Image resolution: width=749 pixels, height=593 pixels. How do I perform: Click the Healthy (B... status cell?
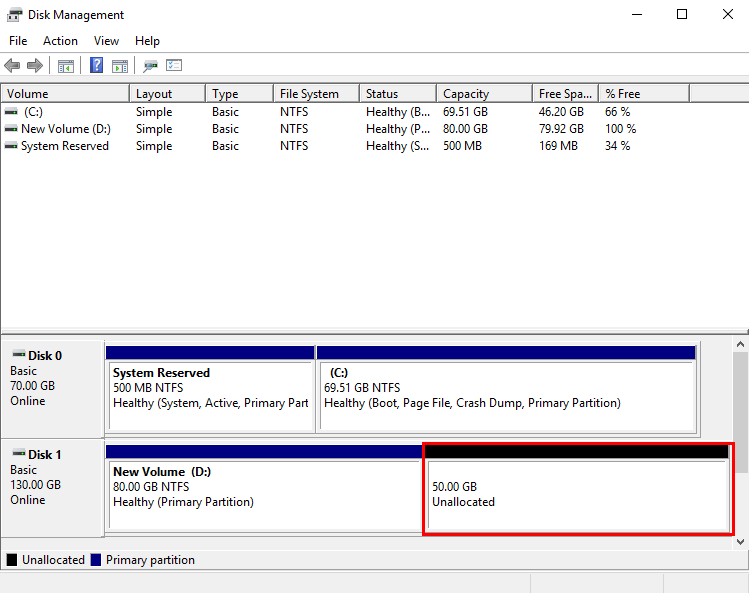pos(398,112)
